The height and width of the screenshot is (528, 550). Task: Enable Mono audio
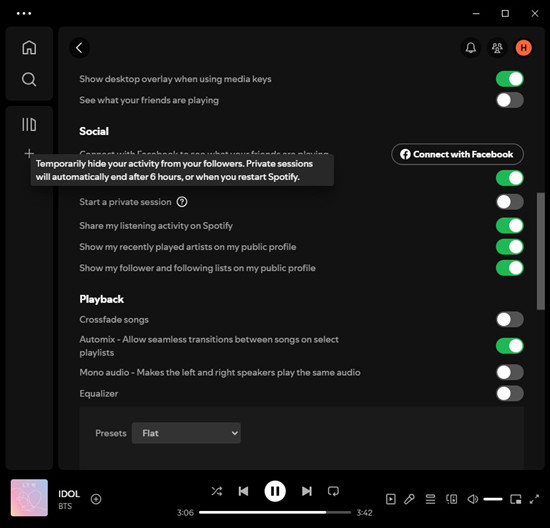[x=510, y=373]
